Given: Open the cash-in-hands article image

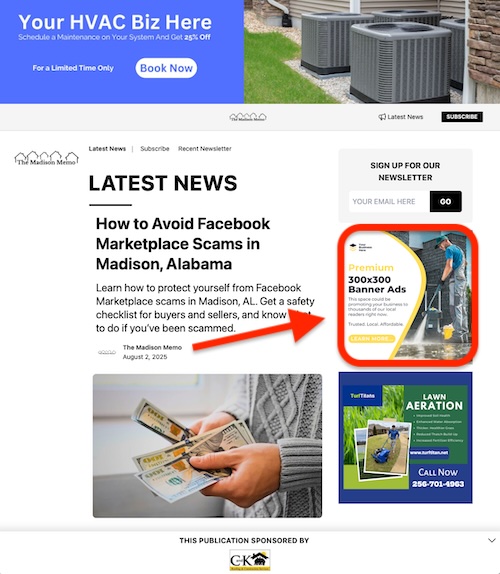Looking at the screenshot, I should [x=208, y=446].
